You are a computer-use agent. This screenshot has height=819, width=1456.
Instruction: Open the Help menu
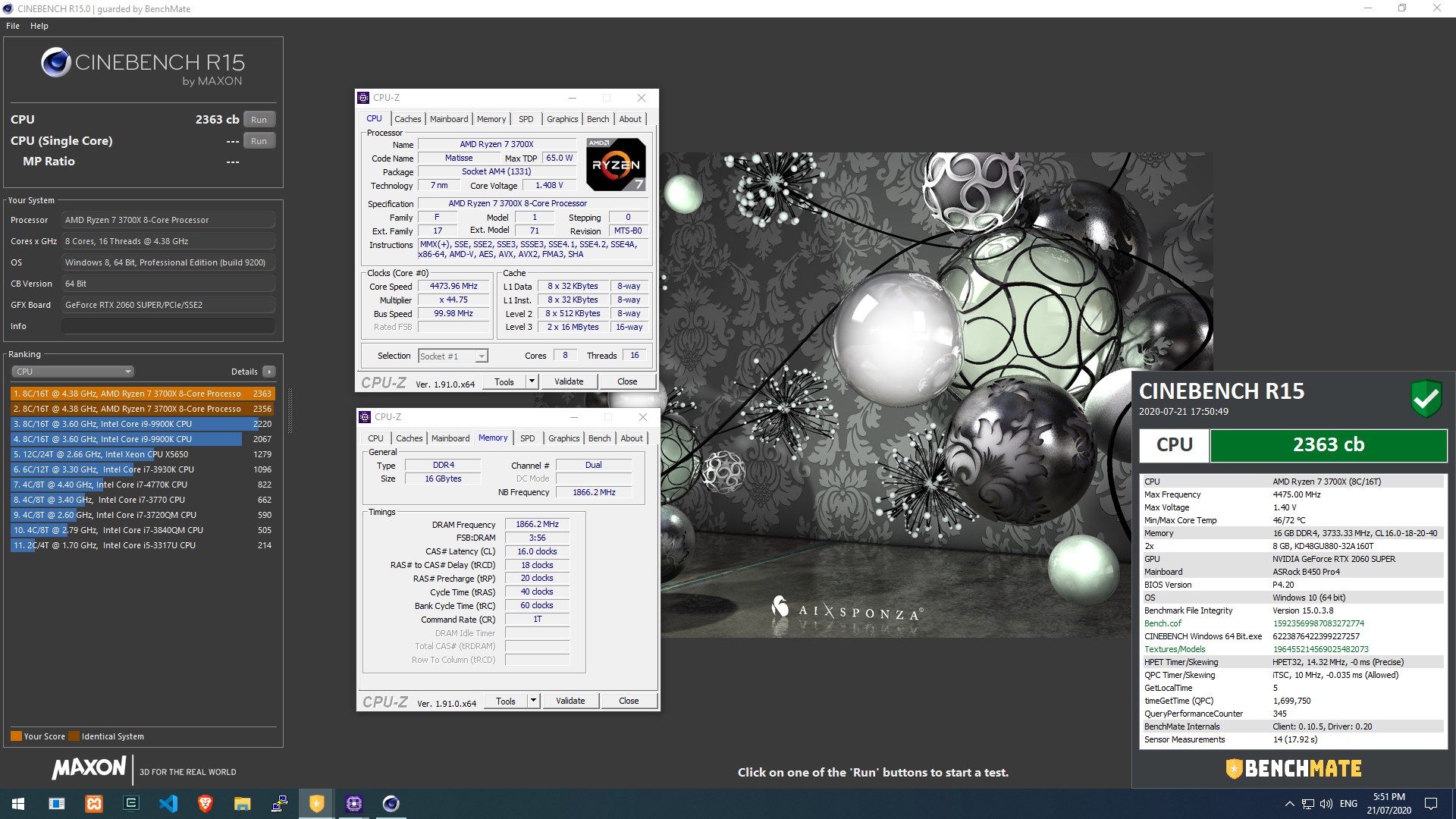tap(39, 26)
